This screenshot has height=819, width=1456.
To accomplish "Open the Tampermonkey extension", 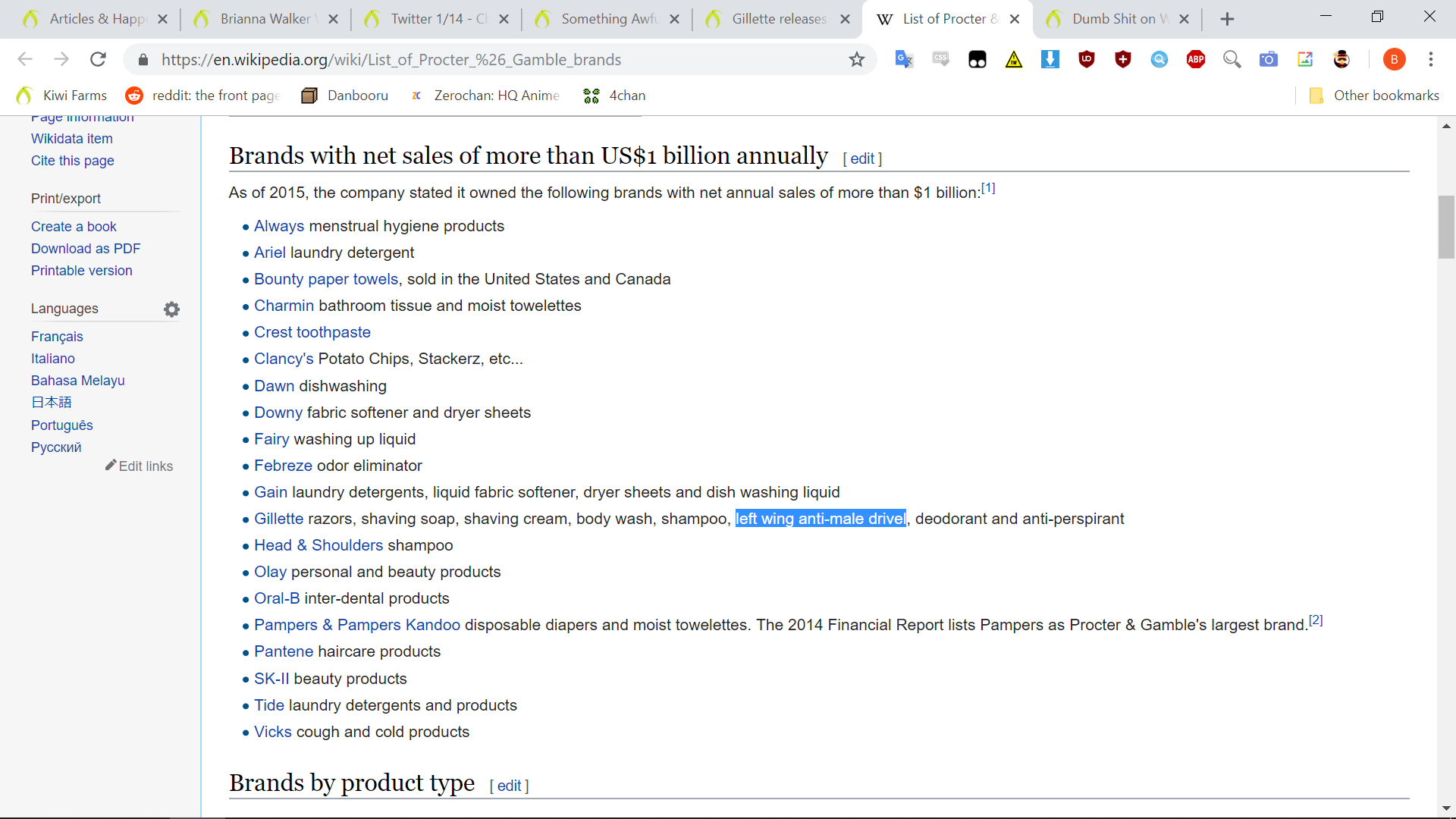I will click(977, 59).
